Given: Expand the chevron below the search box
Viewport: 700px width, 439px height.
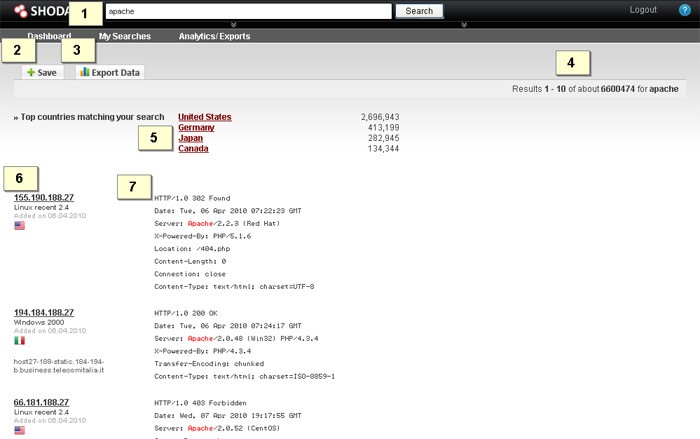Looking at the screenshot, I should 233,24.
